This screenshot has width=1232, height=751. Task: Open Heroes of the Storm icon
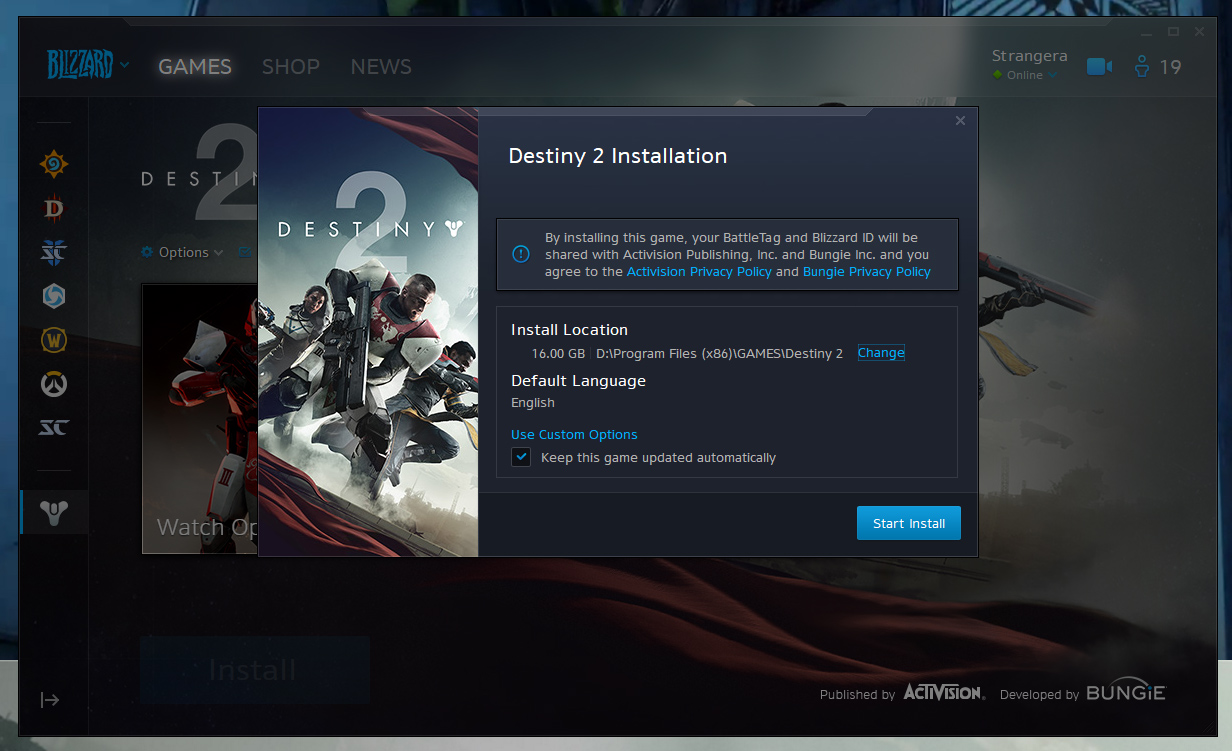[54, 296]
